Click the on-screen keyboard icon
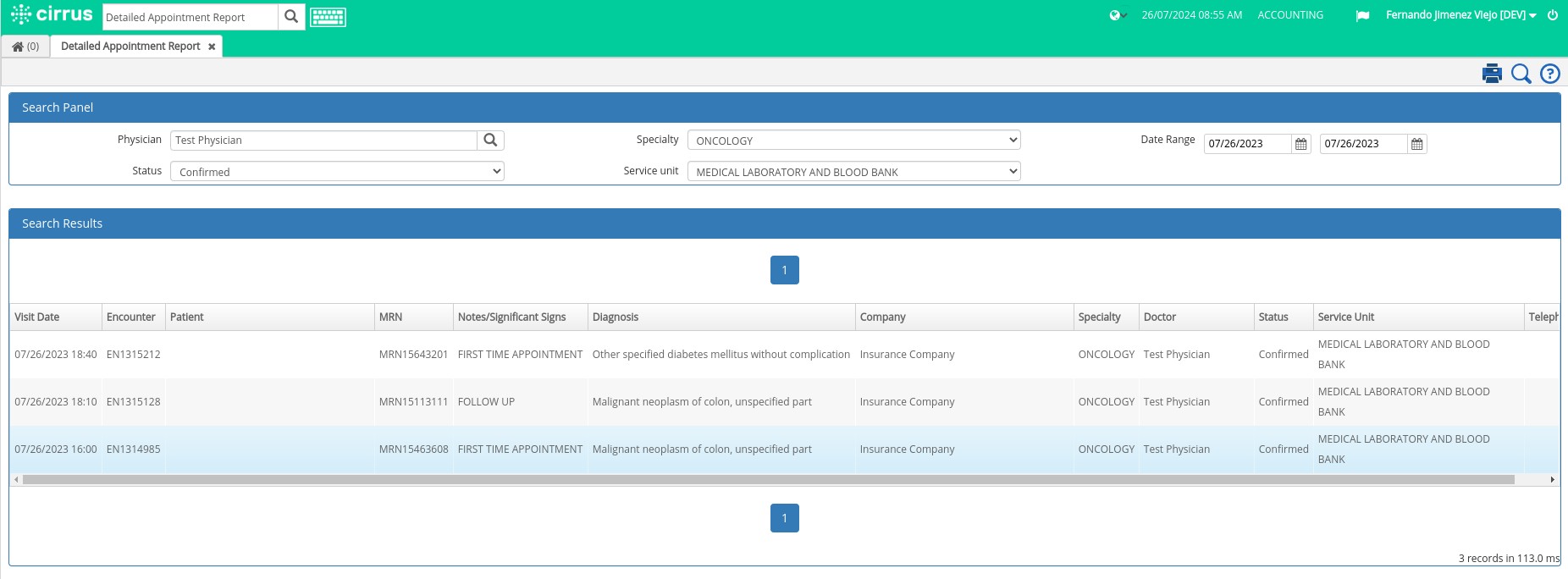Image resolution: width=1568 pixels, height=579 pixels. coord(328,17)
